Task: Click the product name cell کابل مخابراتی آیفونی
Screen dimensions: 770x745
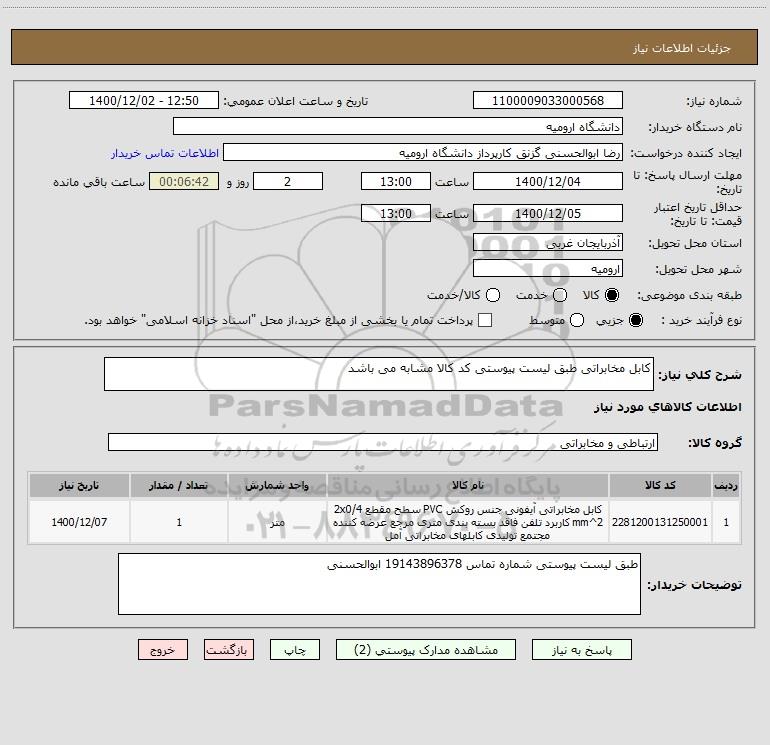Action: pyautogui.click(x=468, y=522)
